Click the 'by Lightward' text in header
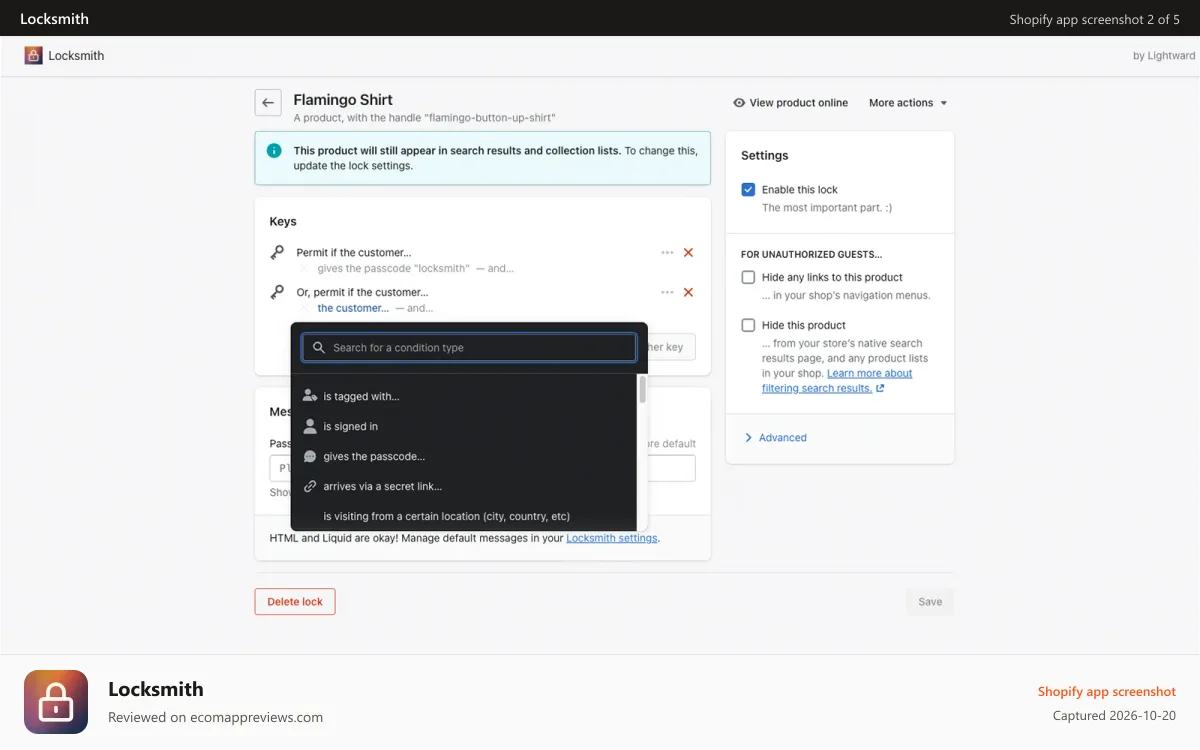This screenshot has width=1200, height=750. click(x=1164, y=56)
